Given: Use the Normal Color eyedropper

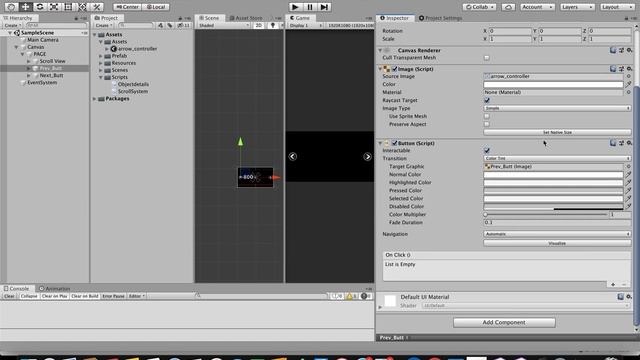Looking at the screenshot, I should [629, 174].
